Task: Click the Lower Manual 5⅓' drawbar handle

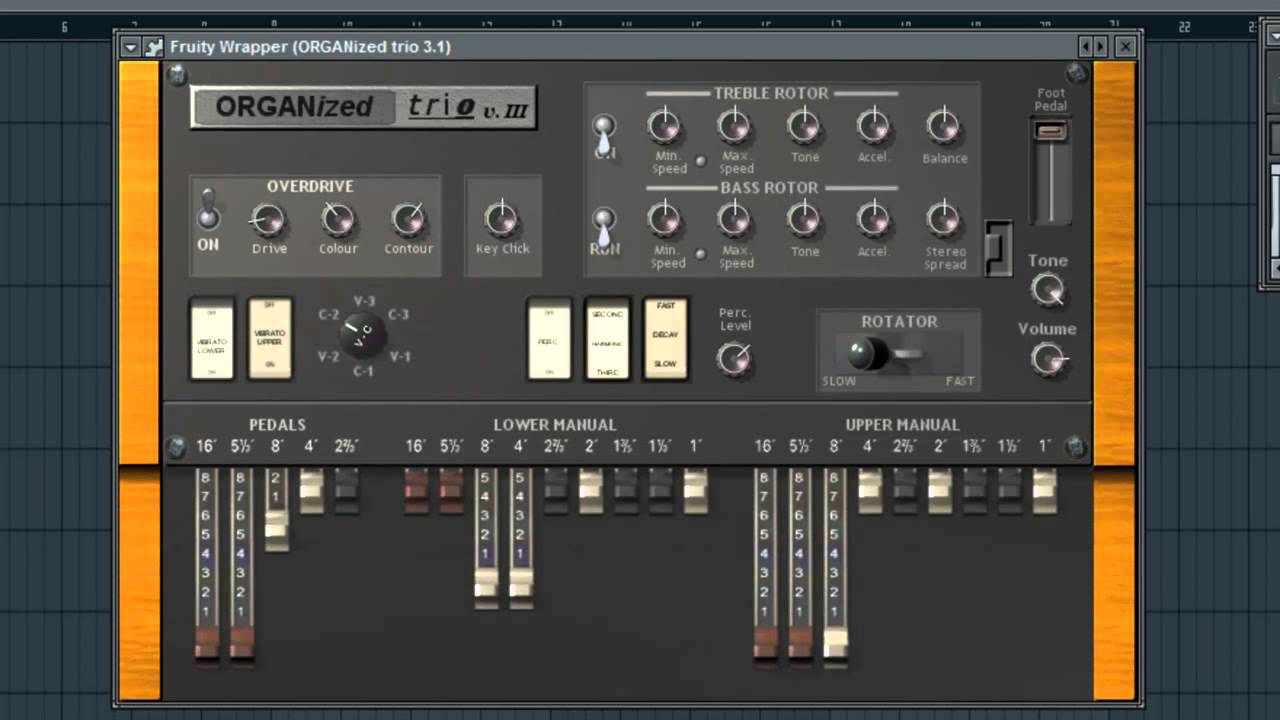Action: click(x=451, y=491)
